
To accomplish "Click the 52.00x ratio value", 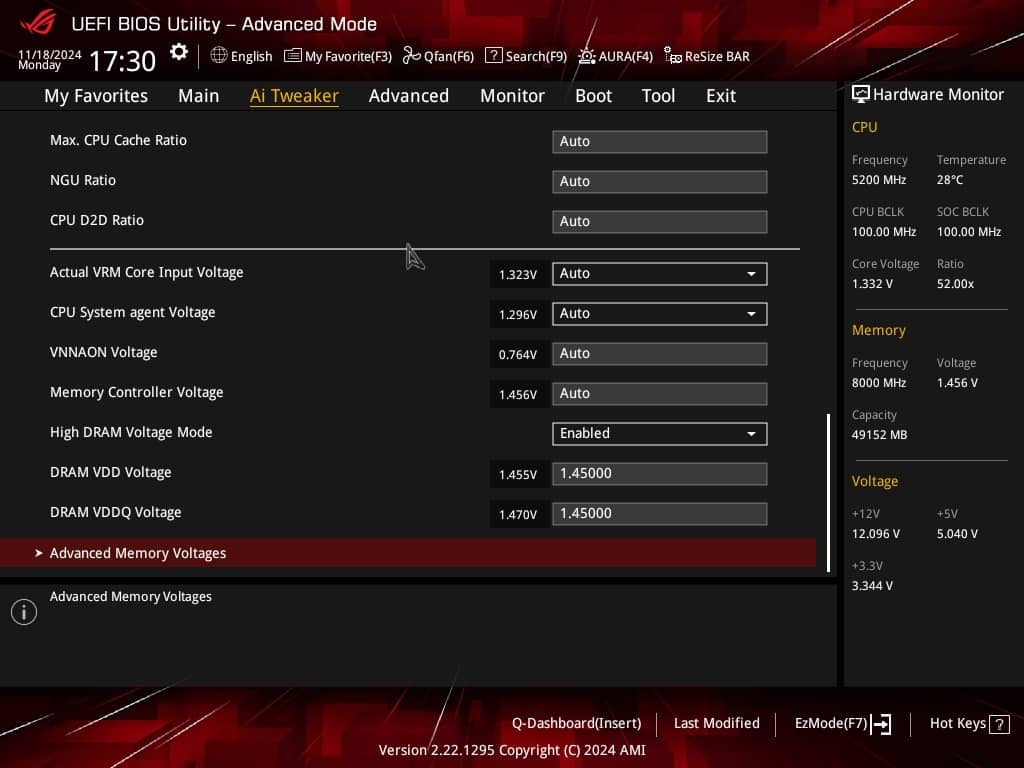I will click(x=955, y=284).
